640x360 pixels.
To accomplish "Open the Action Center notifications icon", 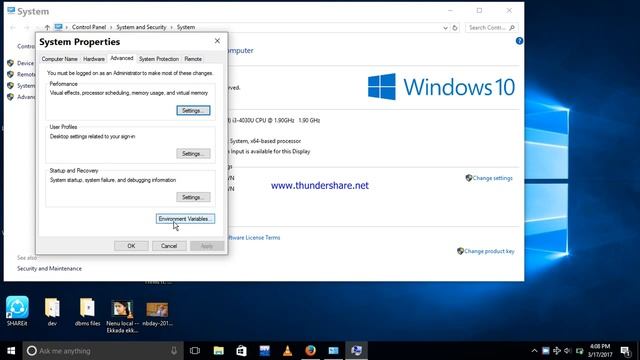I will pos(626,351).
